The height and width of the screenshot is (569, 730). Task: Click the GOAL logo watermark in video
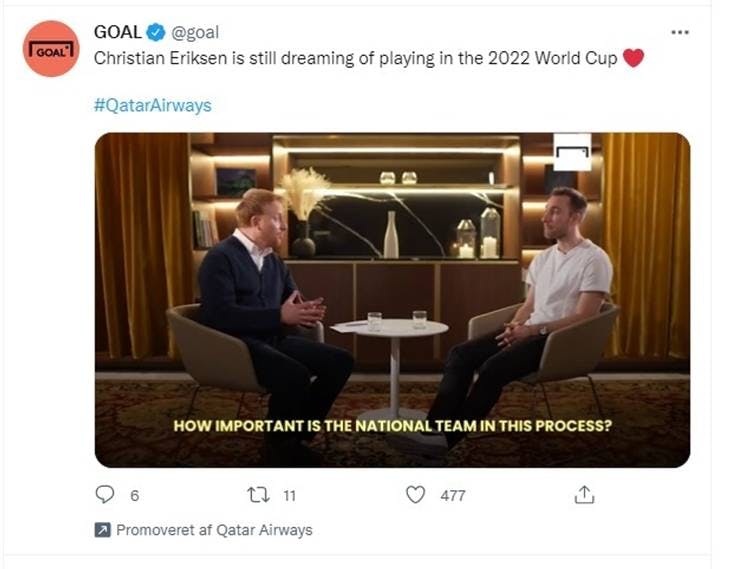pos(572,151)
